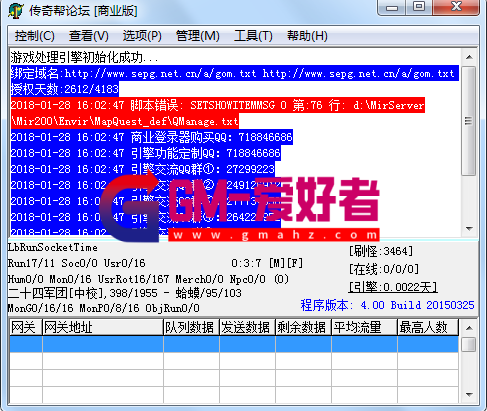Click the 平均流量 column header
The height and width of the screenshot is (411, 487).
364,327
